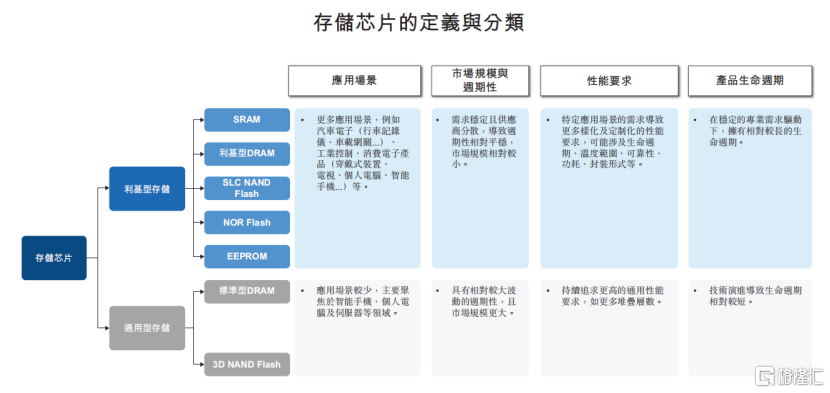The height and width of the screenshot is (393, 830).
Task: Click the 市場規模與週期性 column header
Action: tap(480, 81)
